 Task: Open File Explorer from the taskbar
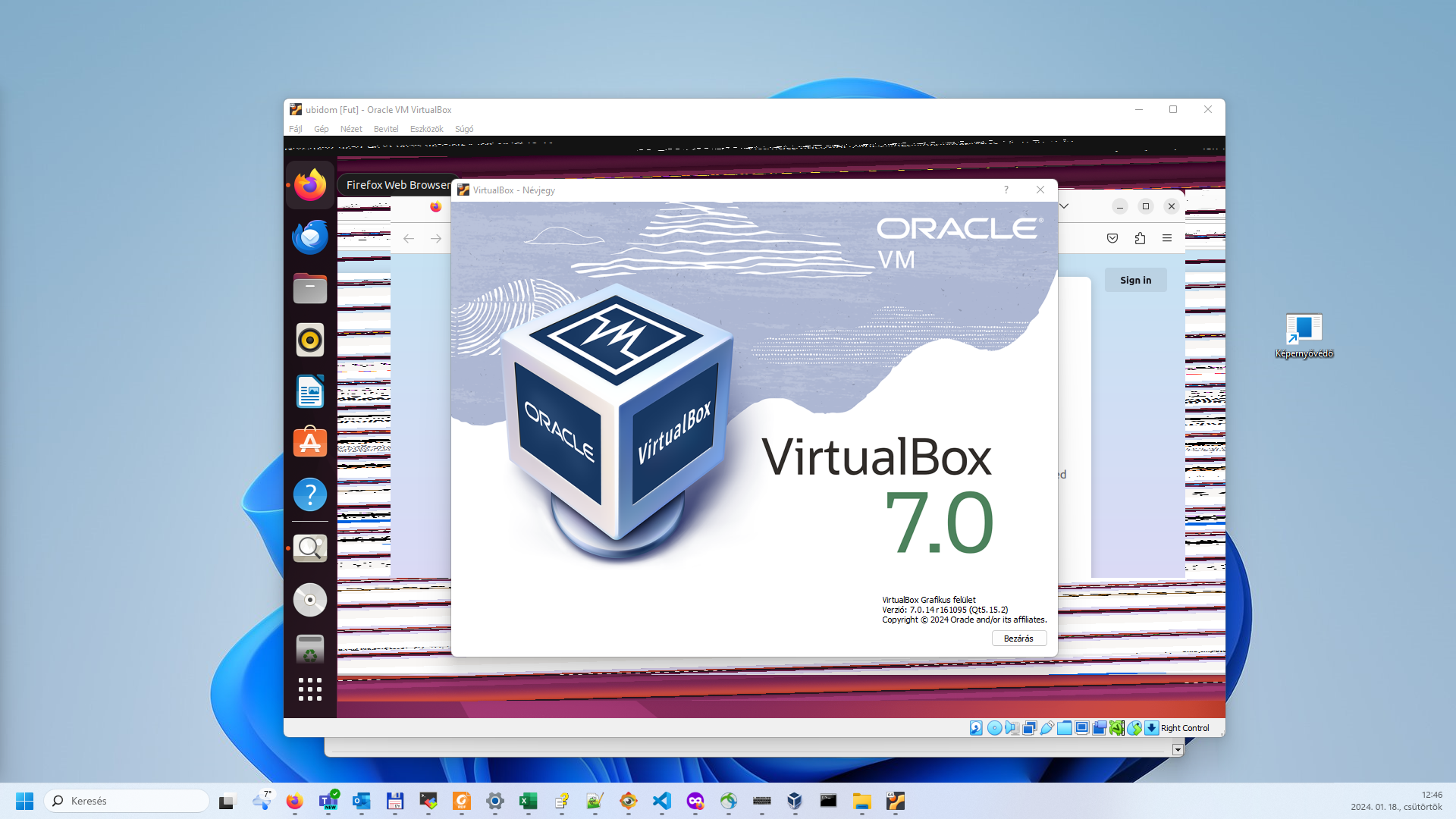pyautogui.click(x=861, y=801)
